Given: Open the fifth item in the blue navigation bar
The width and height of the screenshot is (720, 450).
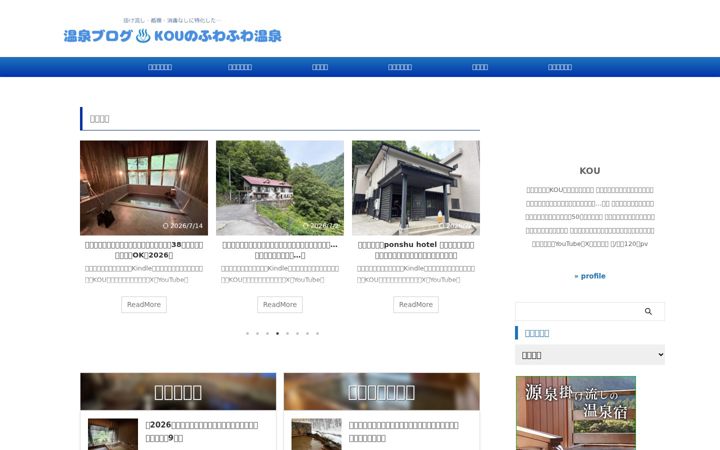Looking at the screenshot, I should [479, 67].
